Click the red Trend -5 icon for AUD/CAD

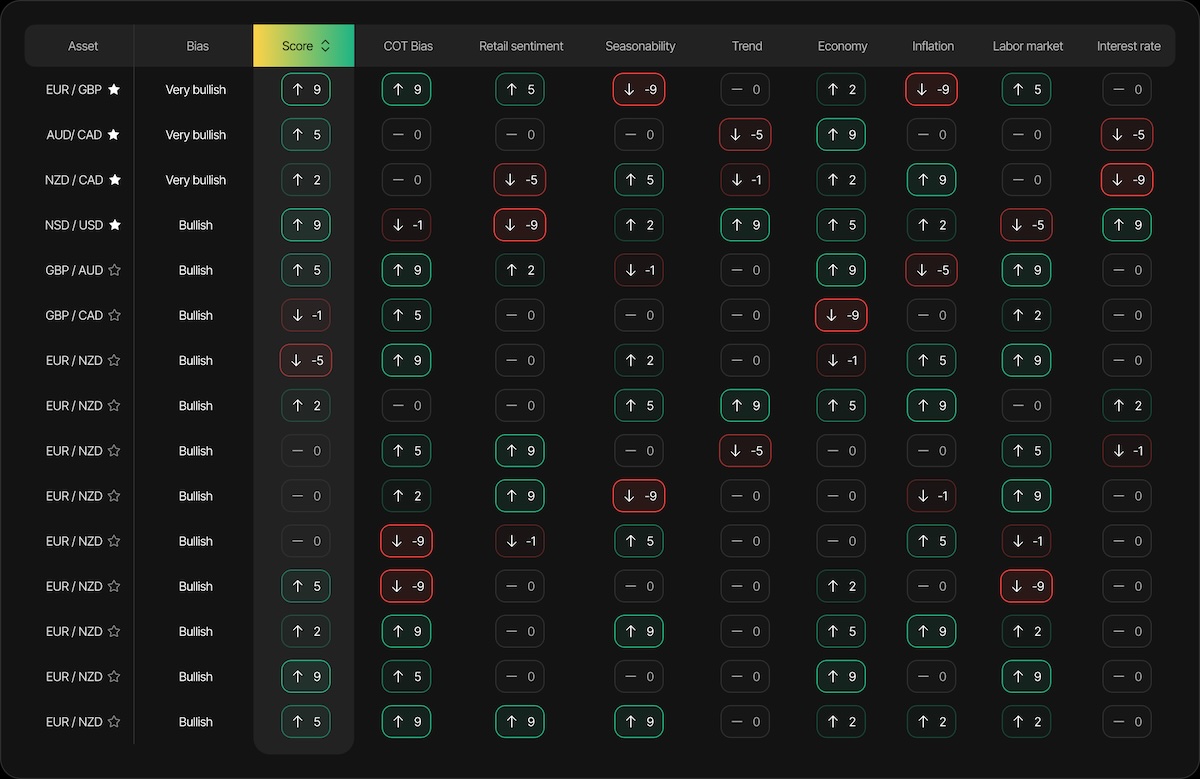(745, 134)
